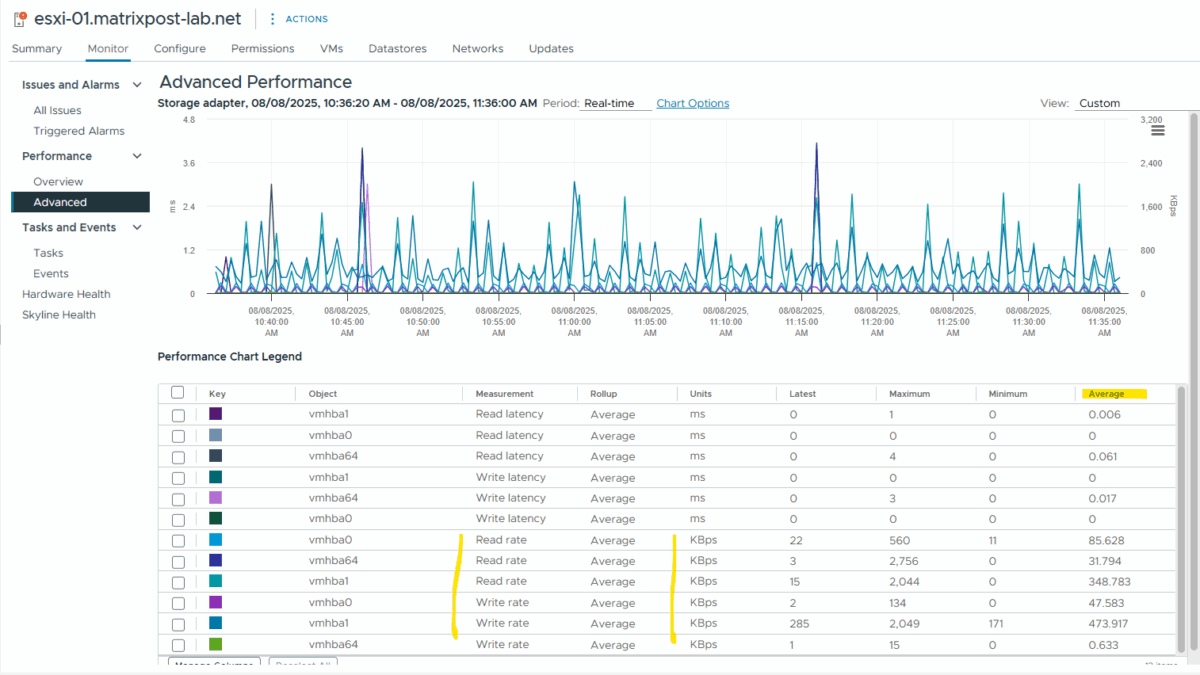Image resolution: width=1200 pixels, height=675 pixels.
Task: Open the ACTIONS vertical-dots menu
Action: click(x=273, y=18)
